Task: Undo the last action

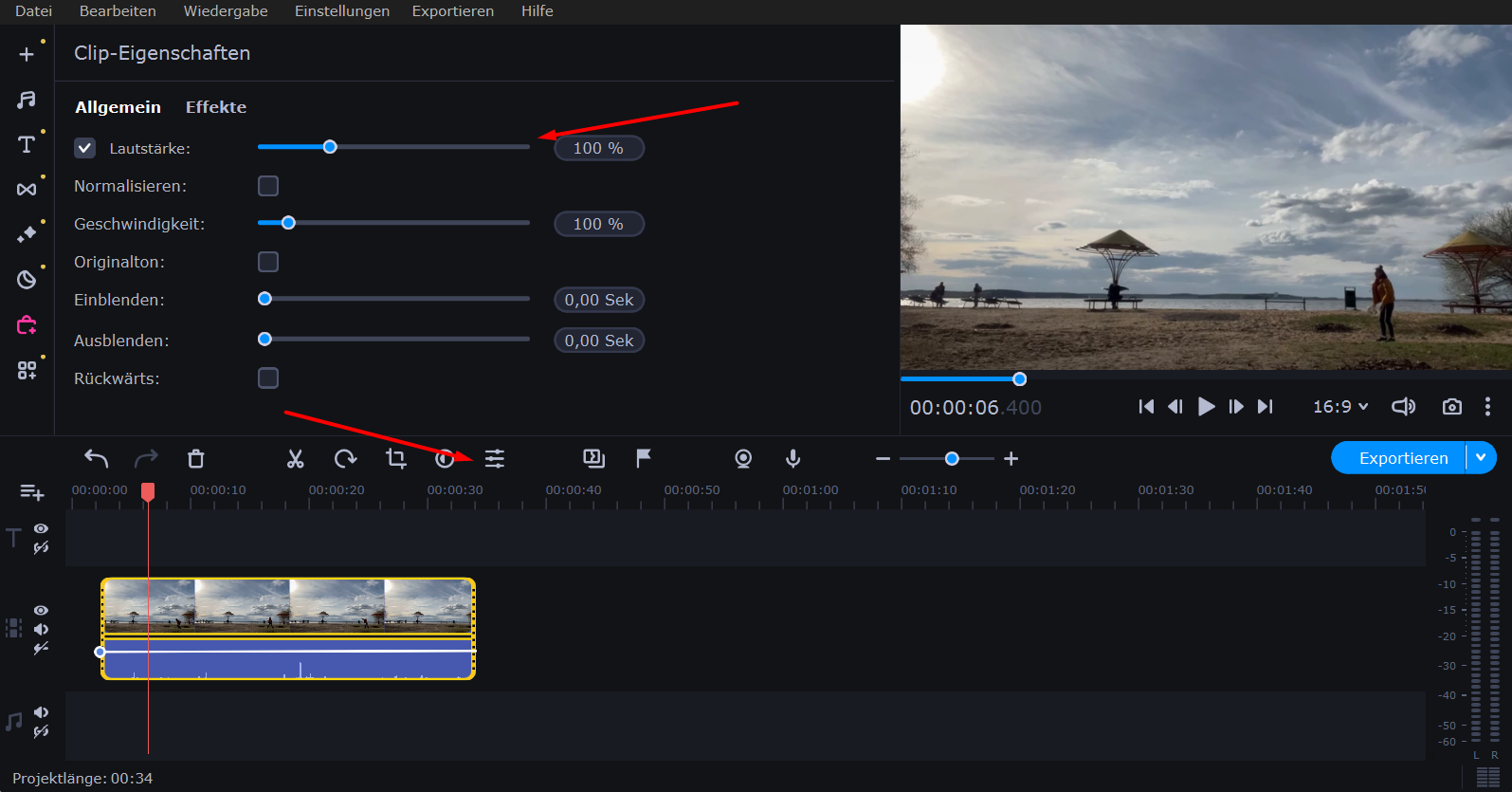Action: click(x=97, y=459)
